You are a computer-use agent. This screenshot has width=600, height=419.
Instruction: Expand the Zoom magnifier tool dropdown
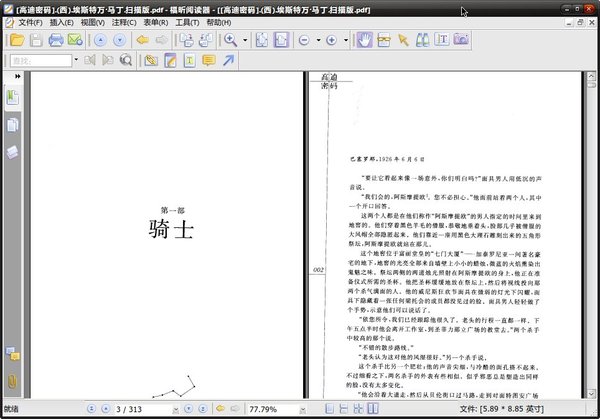tap(245, 40)
